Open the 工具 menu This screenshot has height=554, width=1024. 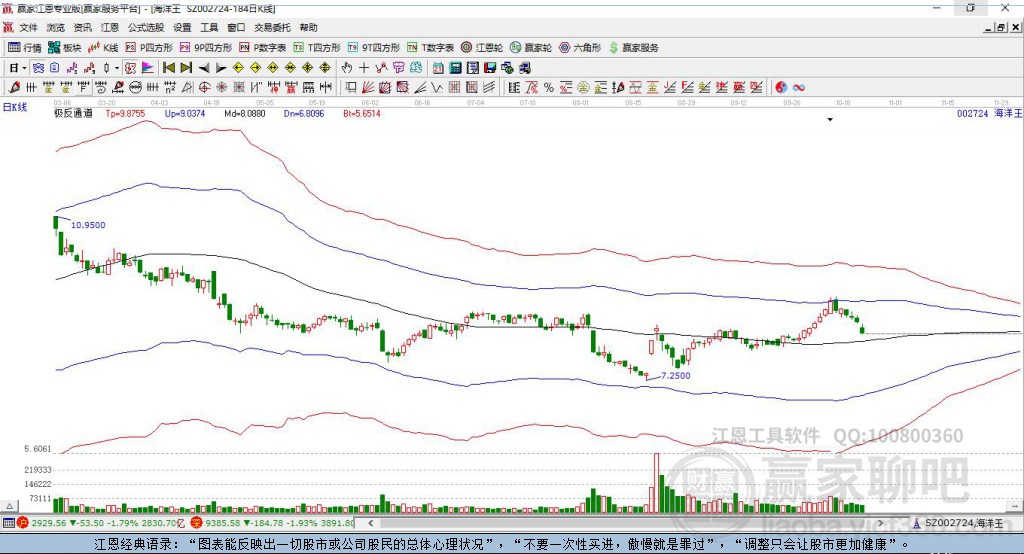tap(209, 27)
